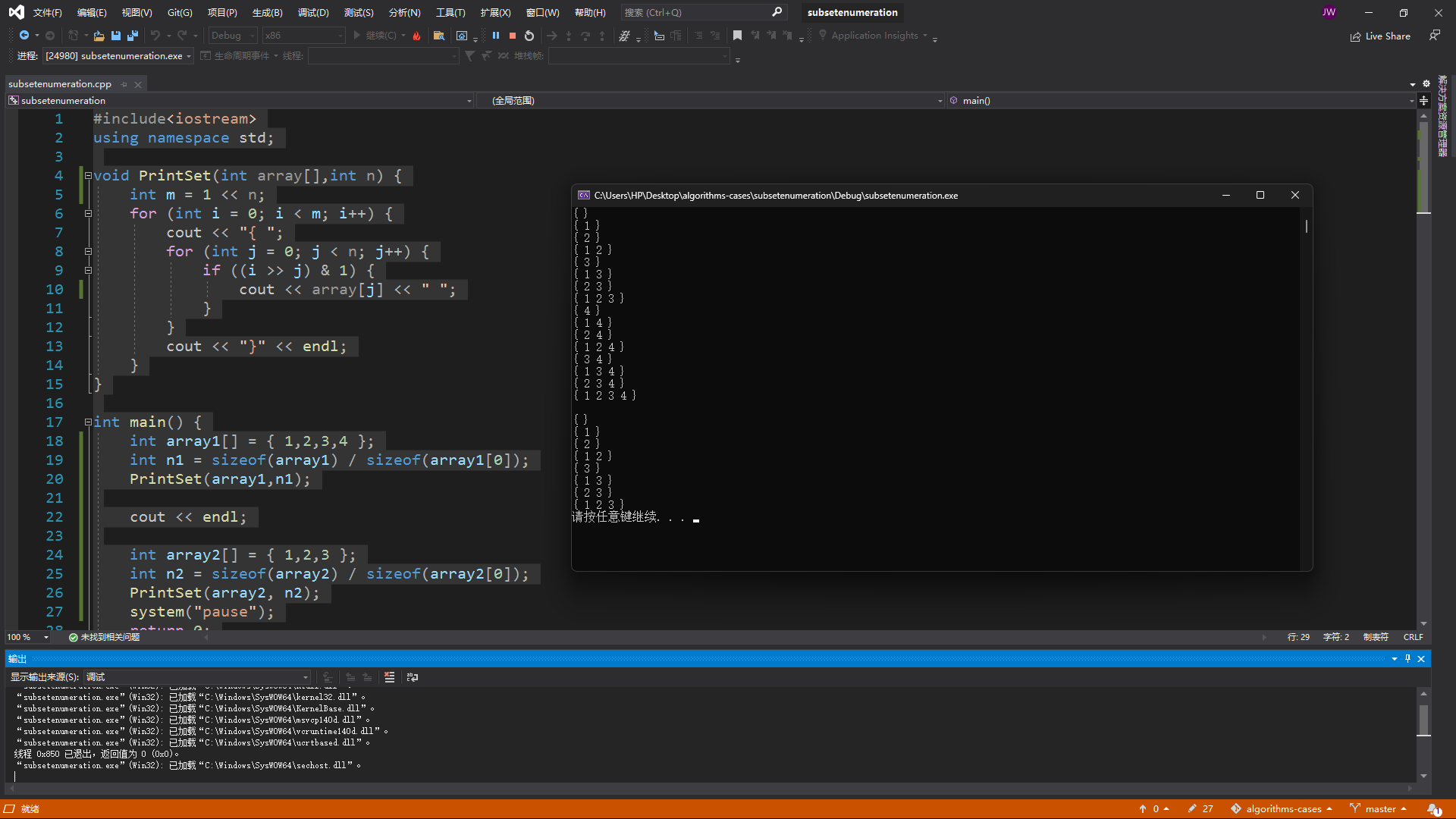Click the 27 pending changes pencil
Screen dimensions: 1456x819
tap(1200, 809)
